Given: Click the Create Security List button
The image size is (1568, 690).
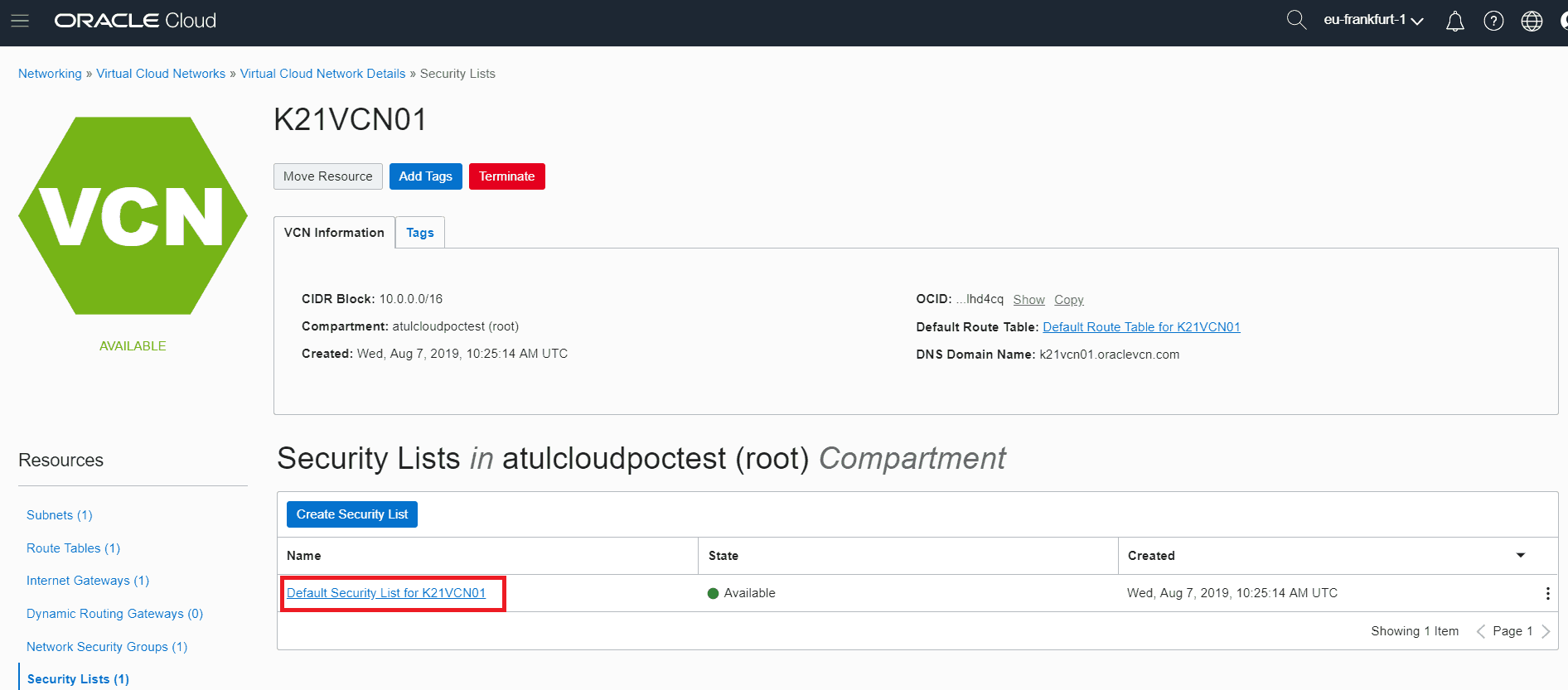Looking at the screenshot, I should coord(352,514).
